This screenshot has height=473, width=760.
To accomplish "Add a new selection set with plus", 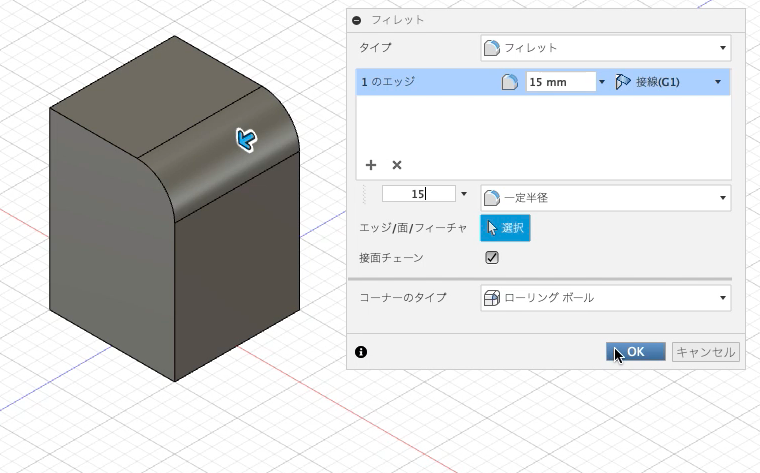I will coord(371,165).
